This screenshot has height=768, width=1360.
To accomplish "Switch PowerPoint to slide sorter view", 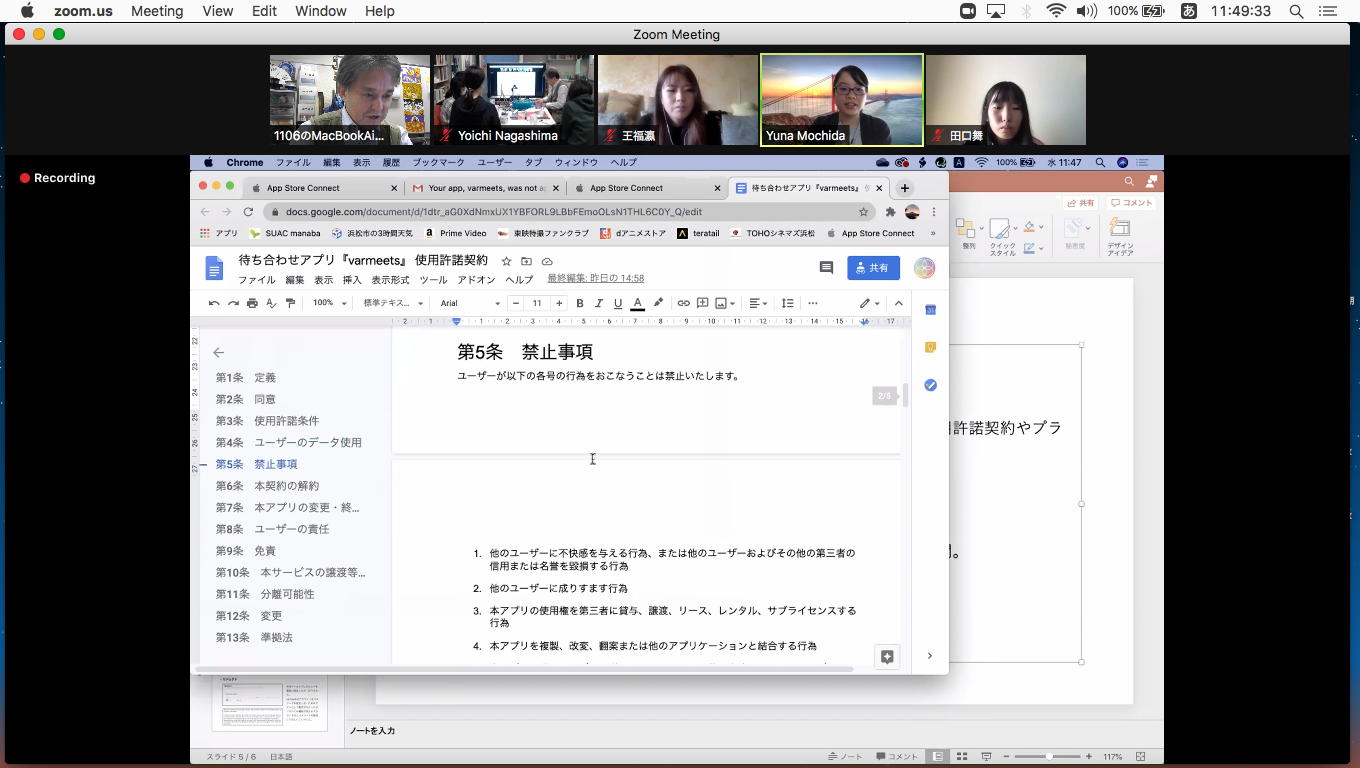I will point(962,757).
